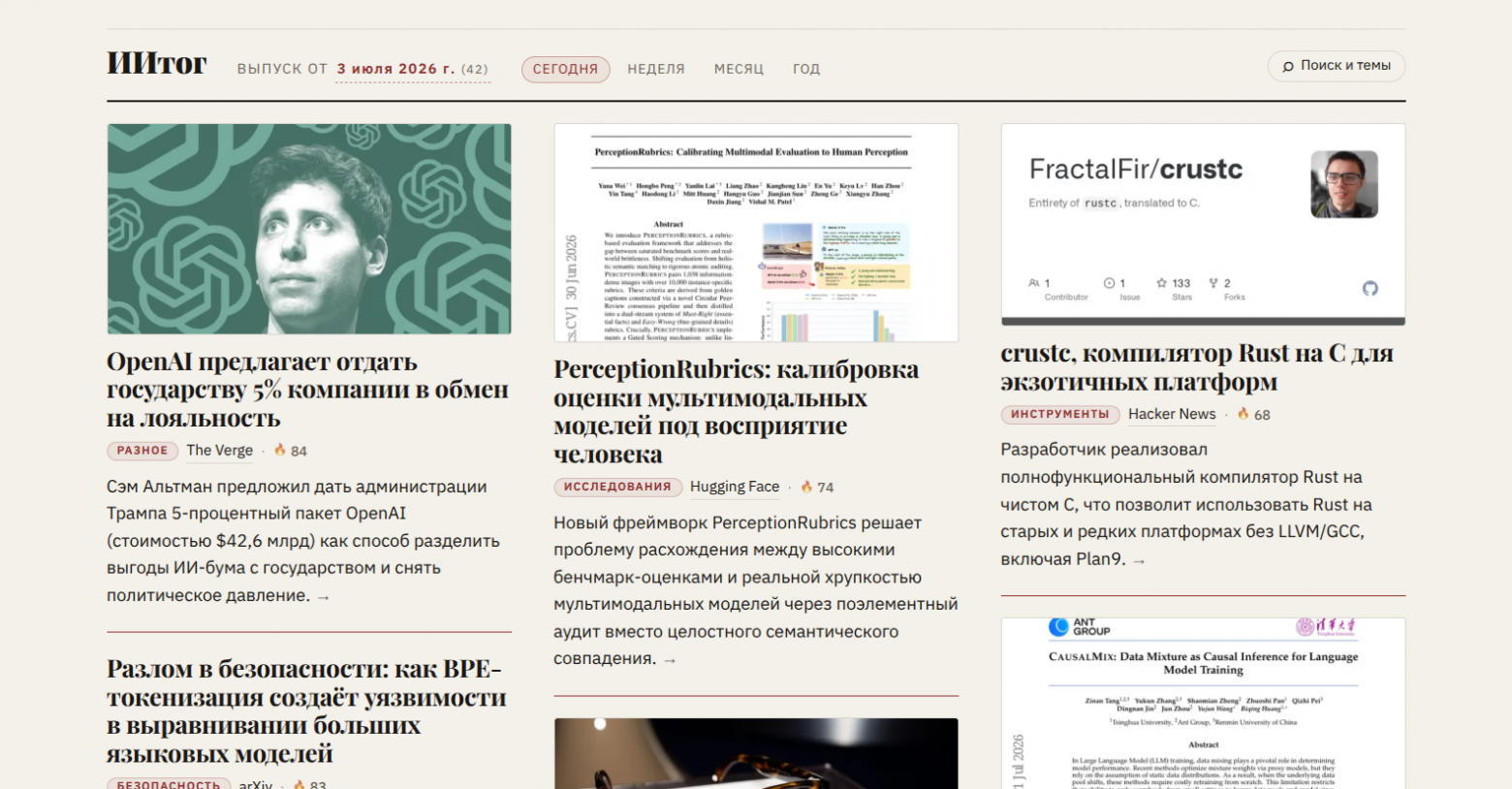Screen dimensions: 1512x789
Task: Filter by the ИНСТРУМЕНТЫ category tag
Action: click(x=1059, y=414)
